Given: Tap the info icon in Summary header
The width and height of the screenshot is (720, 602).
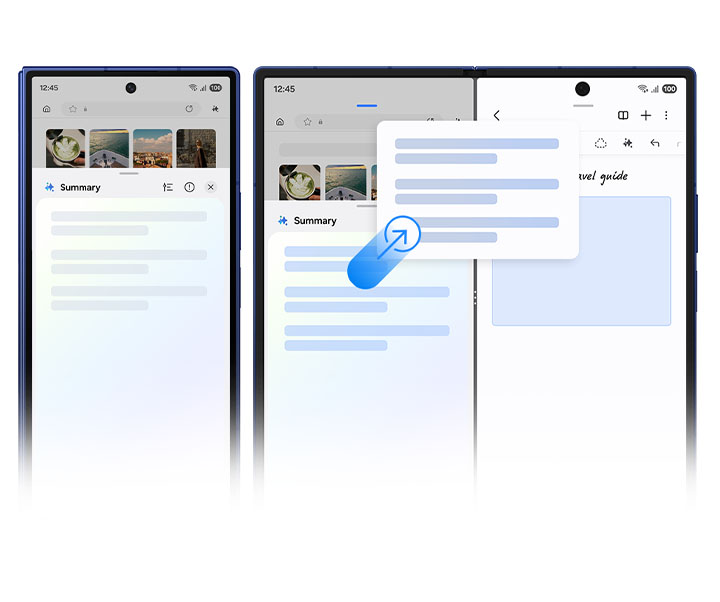Looking at the screenshot, I should click(189, 187).
